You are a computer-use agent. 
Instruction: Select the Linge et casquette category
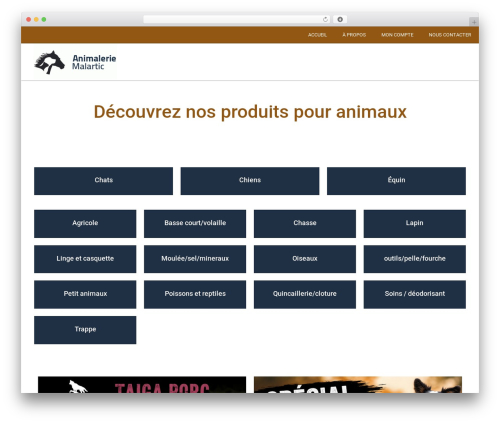coord(85,259)
